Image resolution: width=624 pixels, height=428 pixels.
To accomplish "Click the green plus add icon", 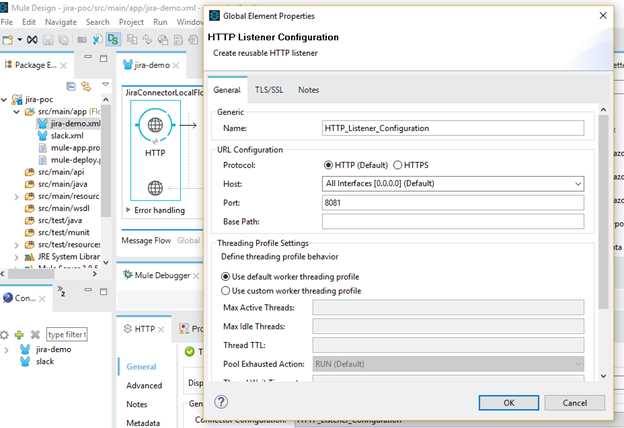I will click(x=19, y=334).
